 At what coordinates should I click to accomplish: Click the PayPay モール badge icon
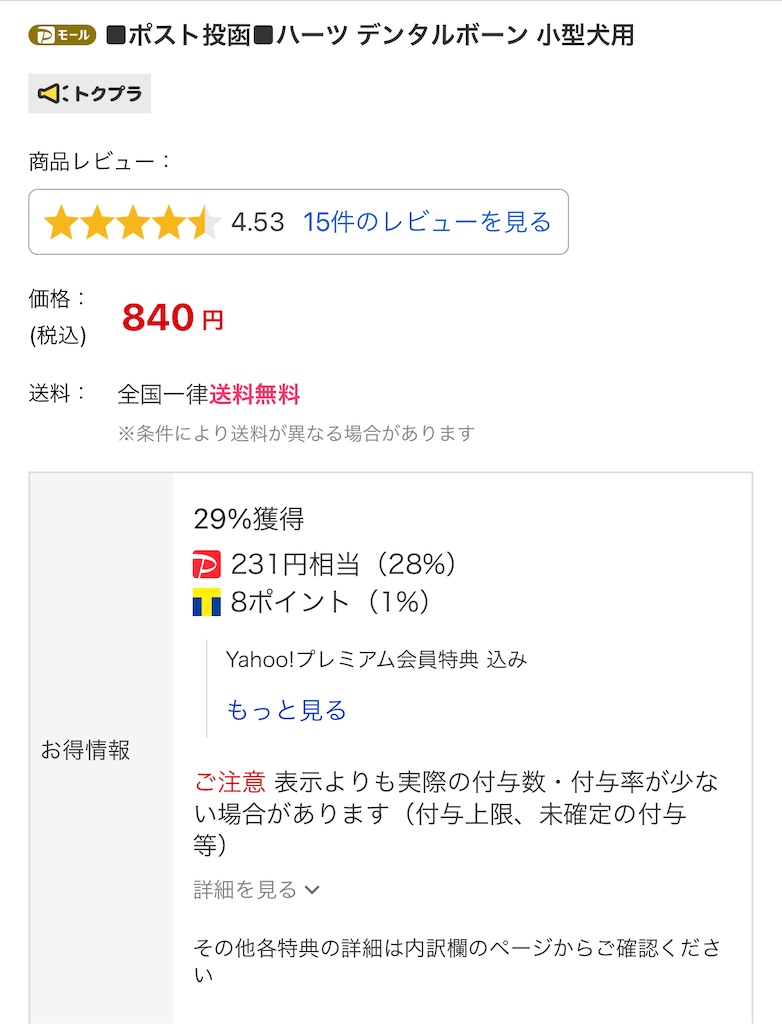tap(62, 35)
